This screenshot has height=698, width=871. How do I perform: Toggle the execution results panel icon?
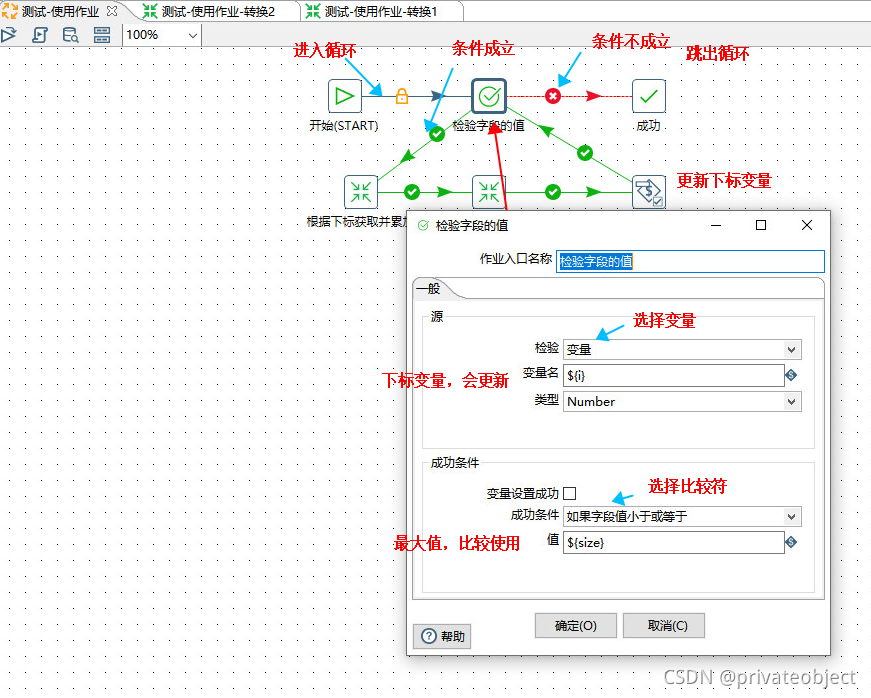(102, 35)
